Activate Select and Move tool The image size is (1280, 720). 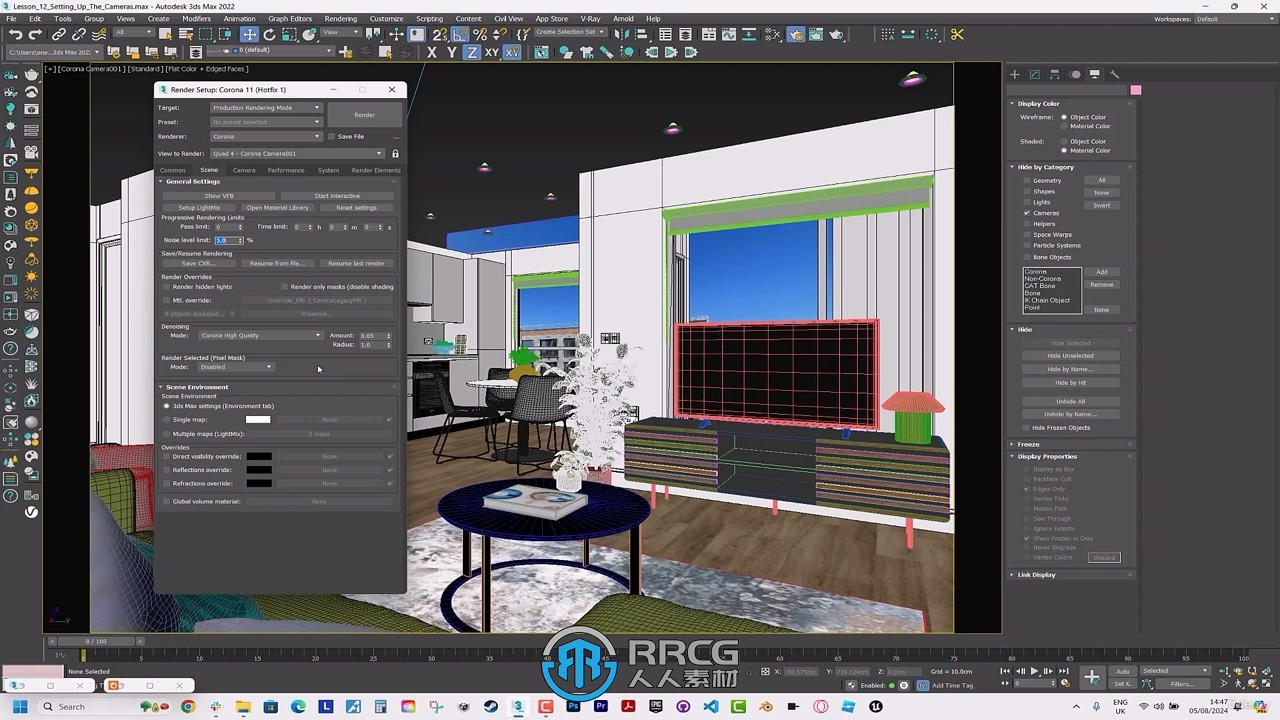249,34
